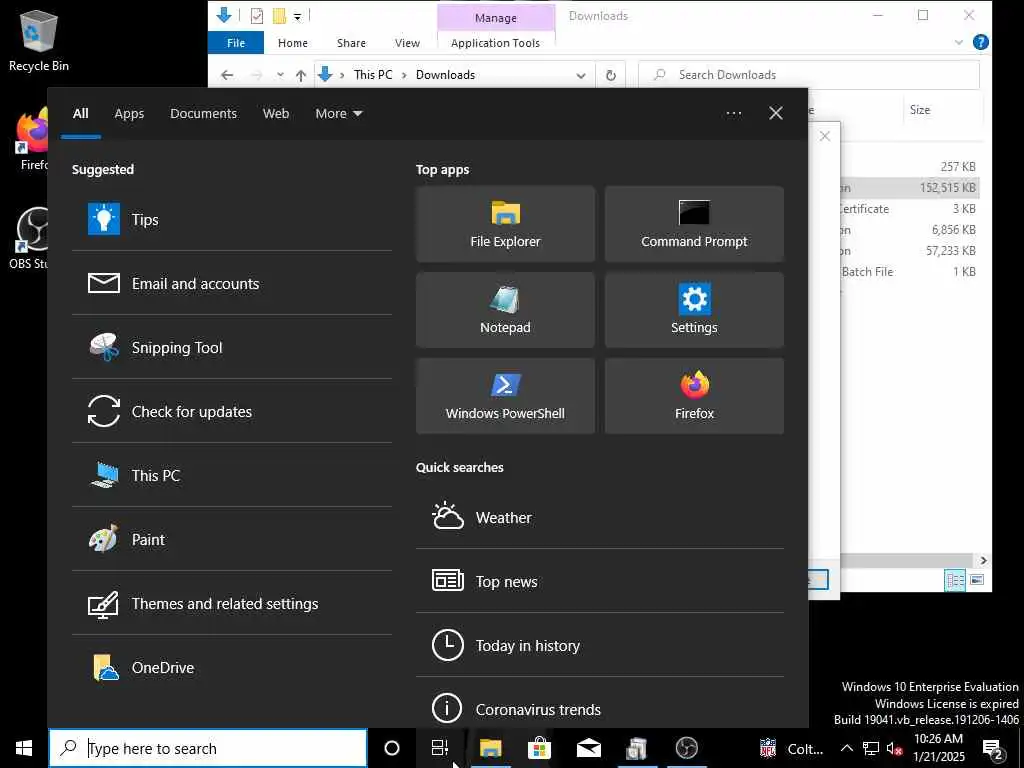Click the Search Downloads box
The width and height of the screenshot is (1024, 768).
(x=810, y=75)
